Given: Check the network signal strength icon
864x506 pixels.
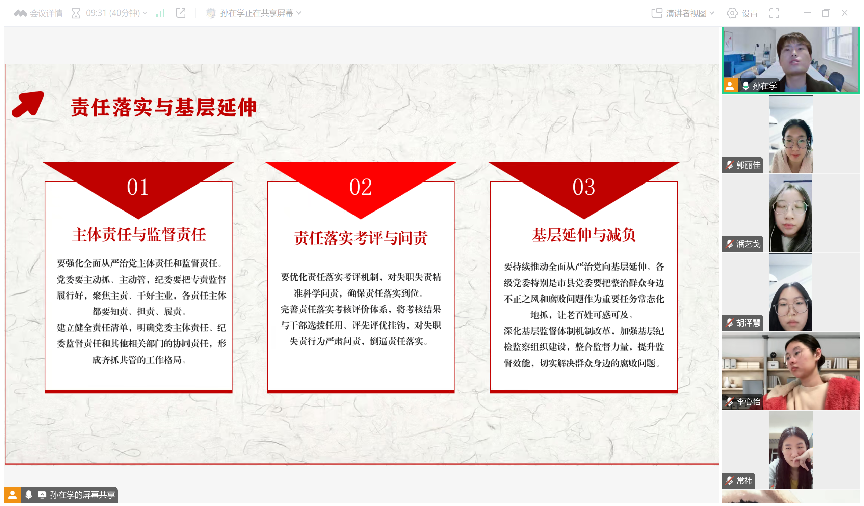Looking at the screenshot, I should click(x=160, y=13).
